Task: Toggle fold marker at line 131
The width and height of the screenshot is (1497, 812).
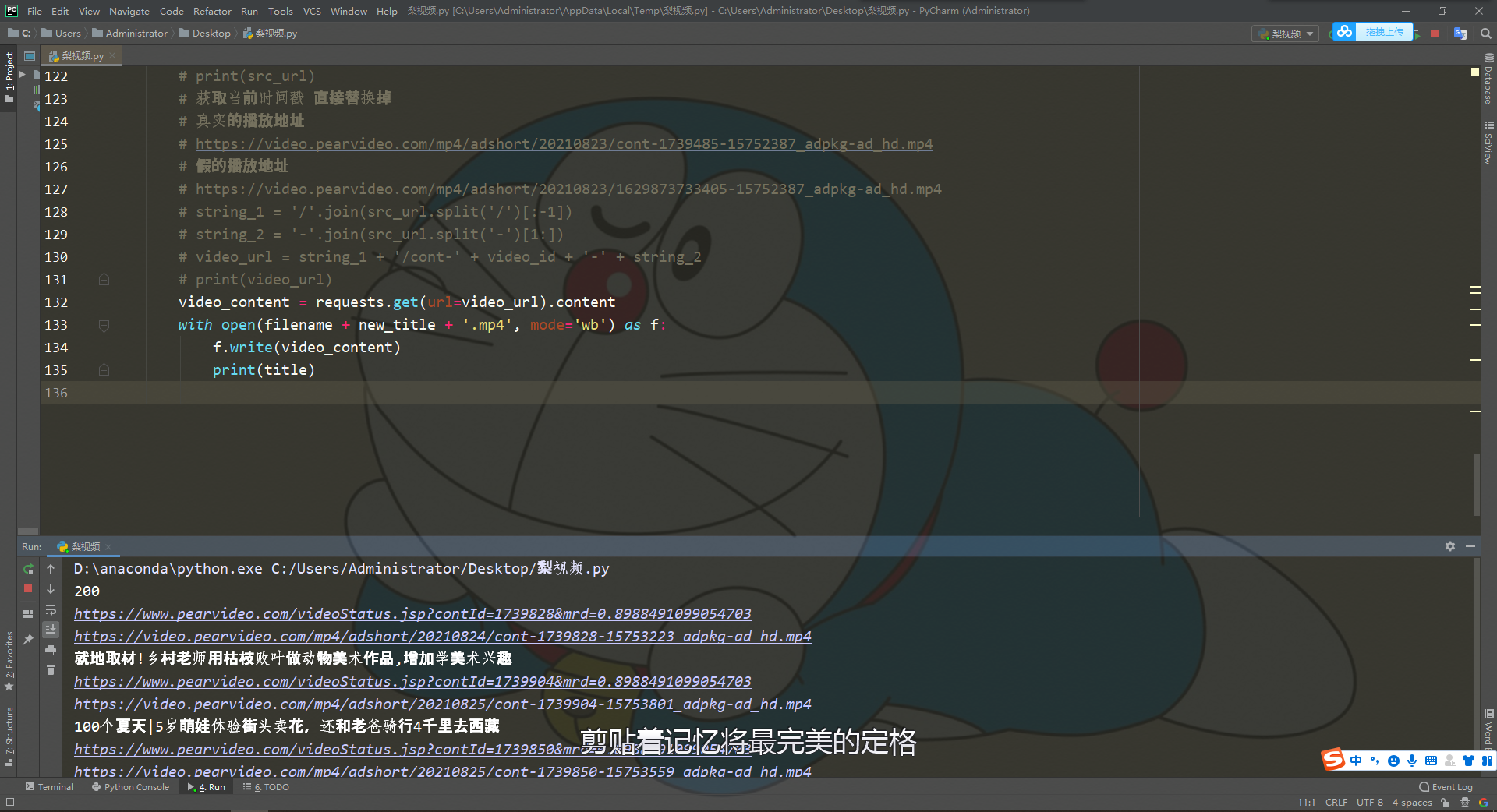Action: tap(104, 280)
